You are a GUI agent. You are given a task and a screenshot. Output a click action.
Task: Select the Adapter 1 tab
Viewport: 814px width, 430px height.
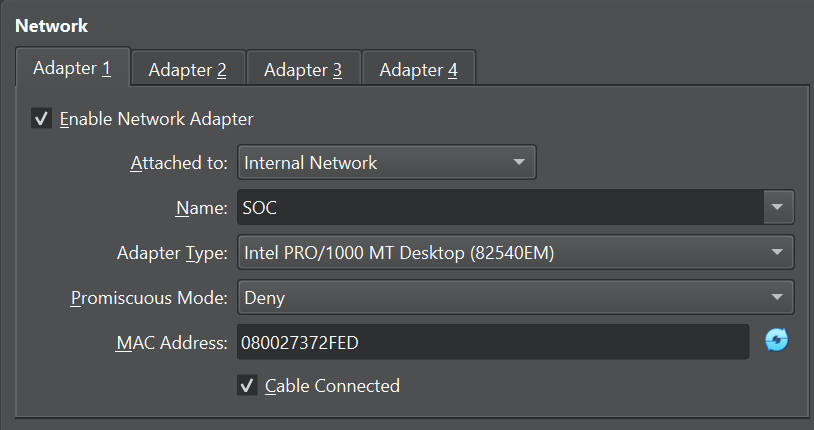click(72, 69)
